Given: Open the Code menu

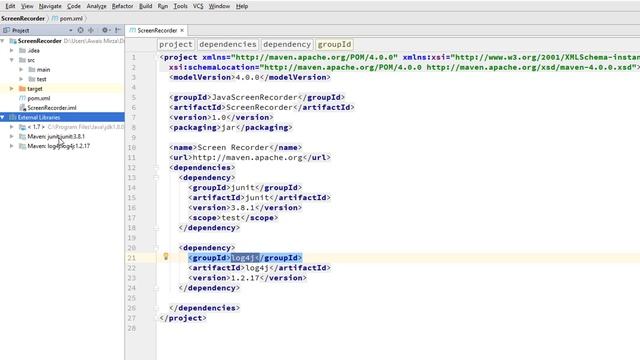Looking at the screenshot, I should (74, 6).
